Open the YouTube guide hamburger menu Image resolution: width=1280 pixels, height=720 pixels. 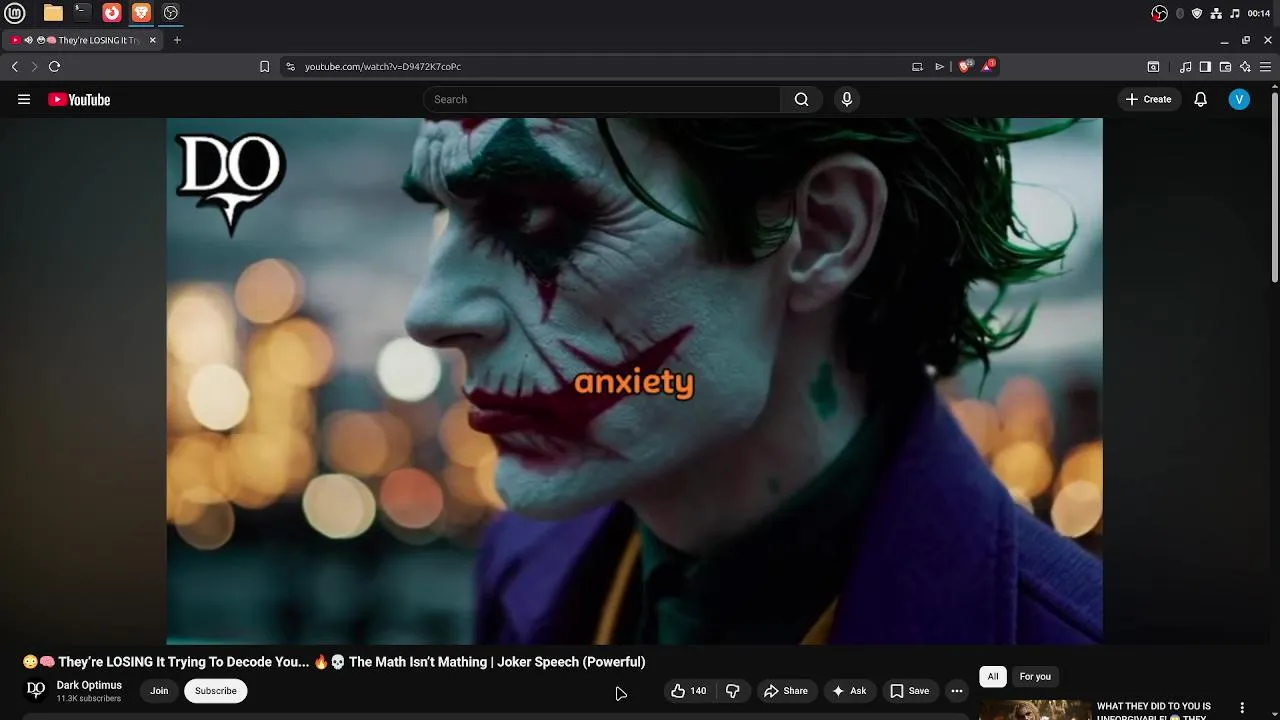coord(24,99)
